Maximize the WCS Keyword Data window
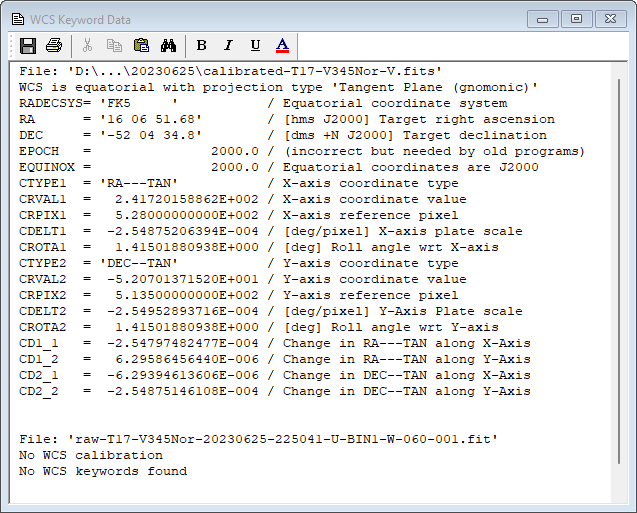637x513 pixels. pyautogui.click(x=576, y=18)
